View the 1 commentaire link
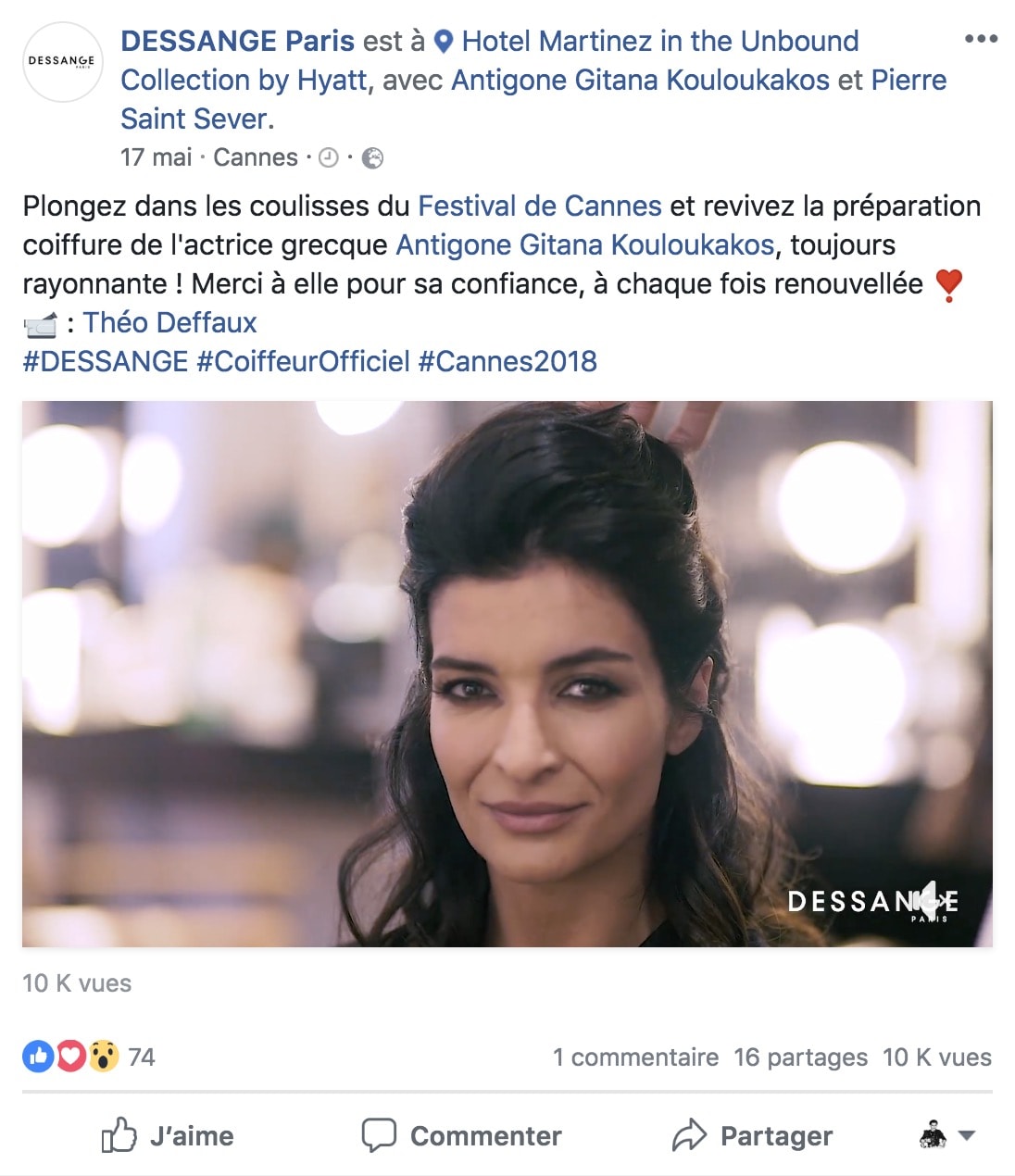The image size is (1015, 1176). point(636,1057)
